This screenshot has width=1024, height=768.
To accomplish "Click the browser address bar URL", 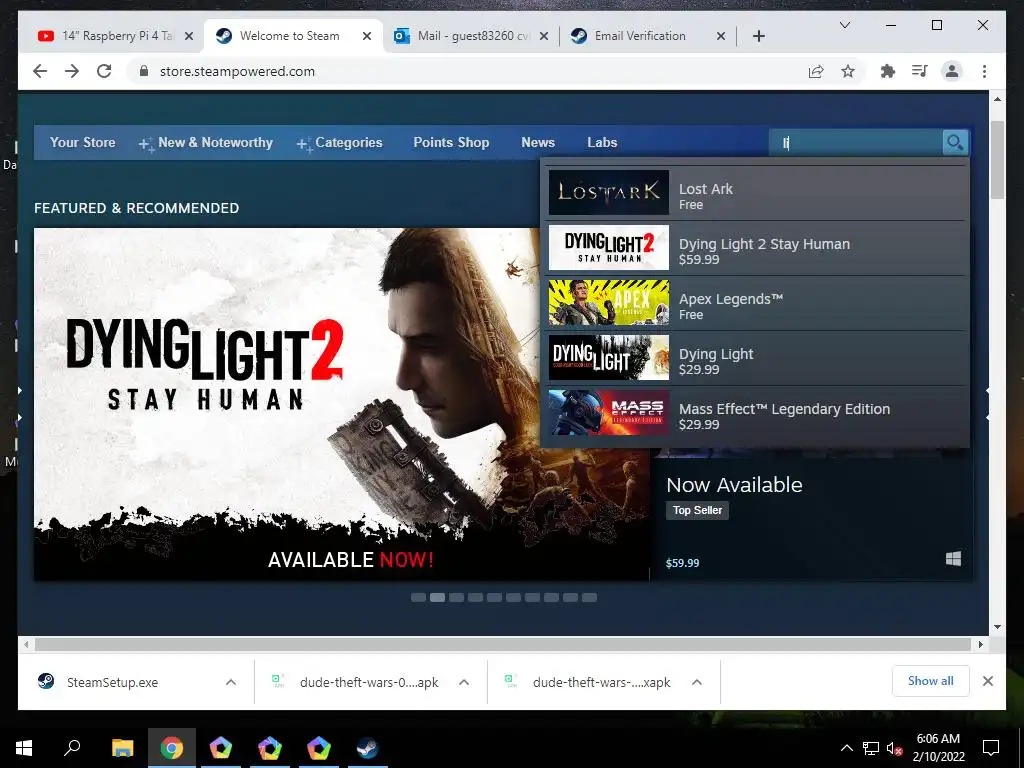I will (x=237, y=71).
